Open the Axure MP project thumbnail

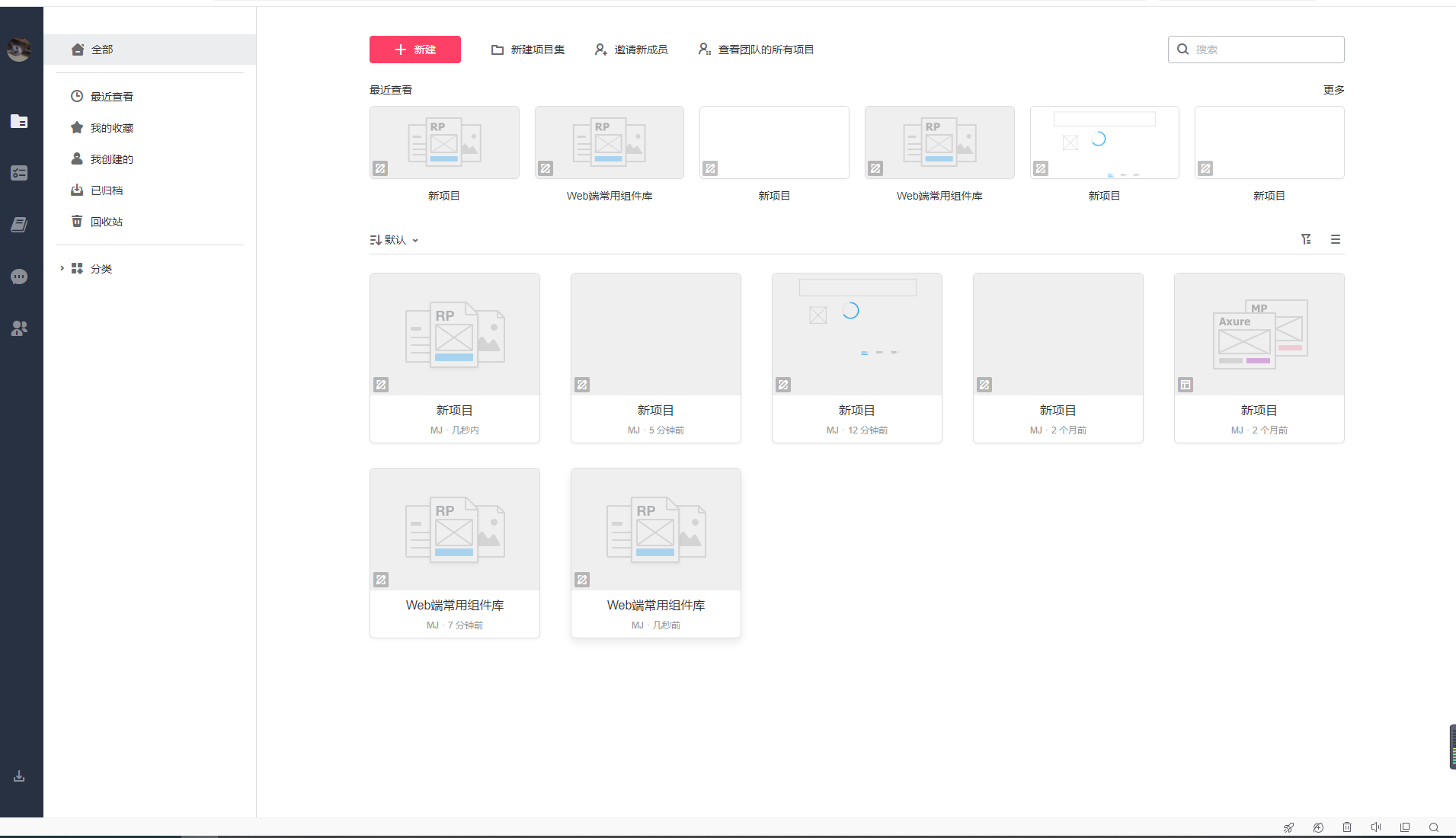[1259, 334]
